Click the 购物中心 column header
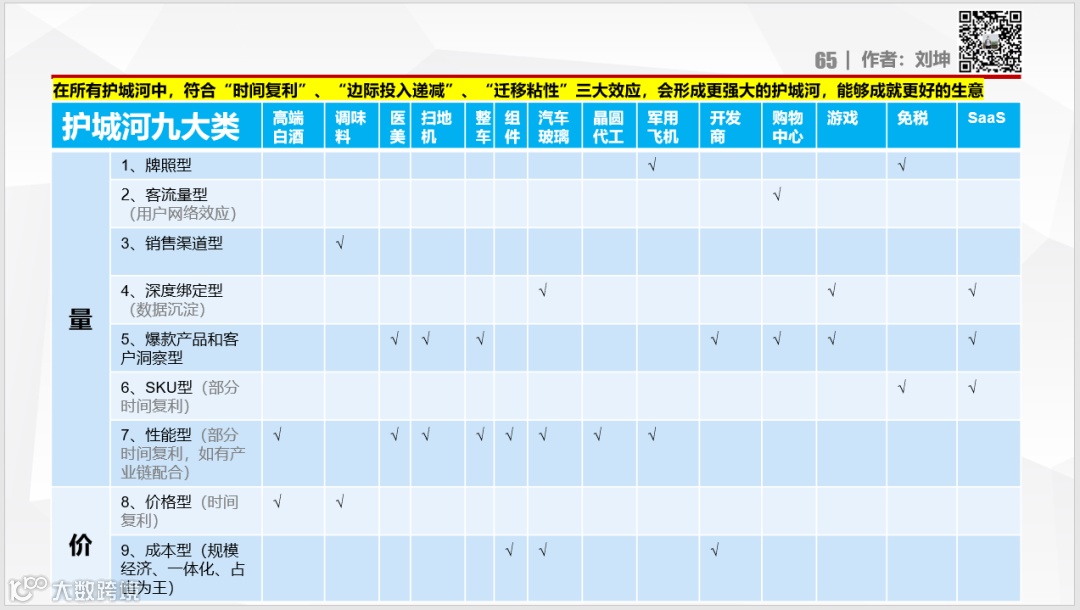This screenshot has height=610, width=1080. (787, 127)
